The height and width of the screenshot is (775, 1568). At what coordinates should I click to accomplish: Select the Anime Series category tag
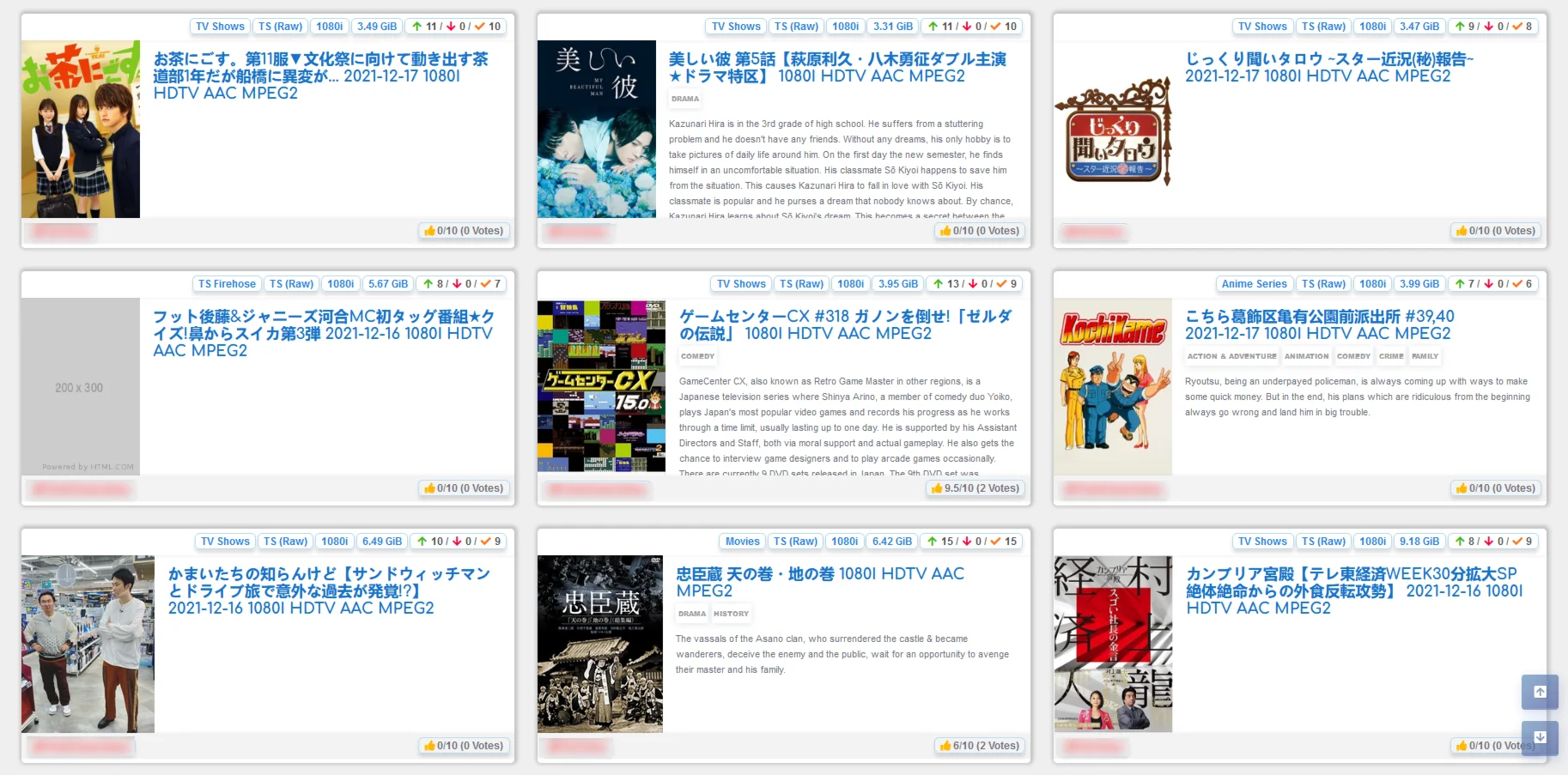pos(1254,284)
